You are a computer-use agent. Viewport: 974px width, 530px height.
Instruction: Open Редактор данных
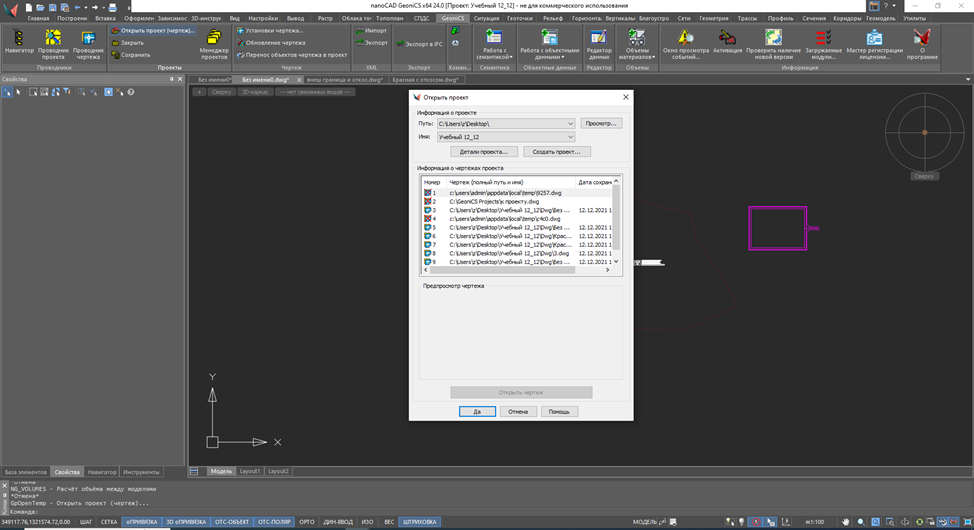pos(599,43)
